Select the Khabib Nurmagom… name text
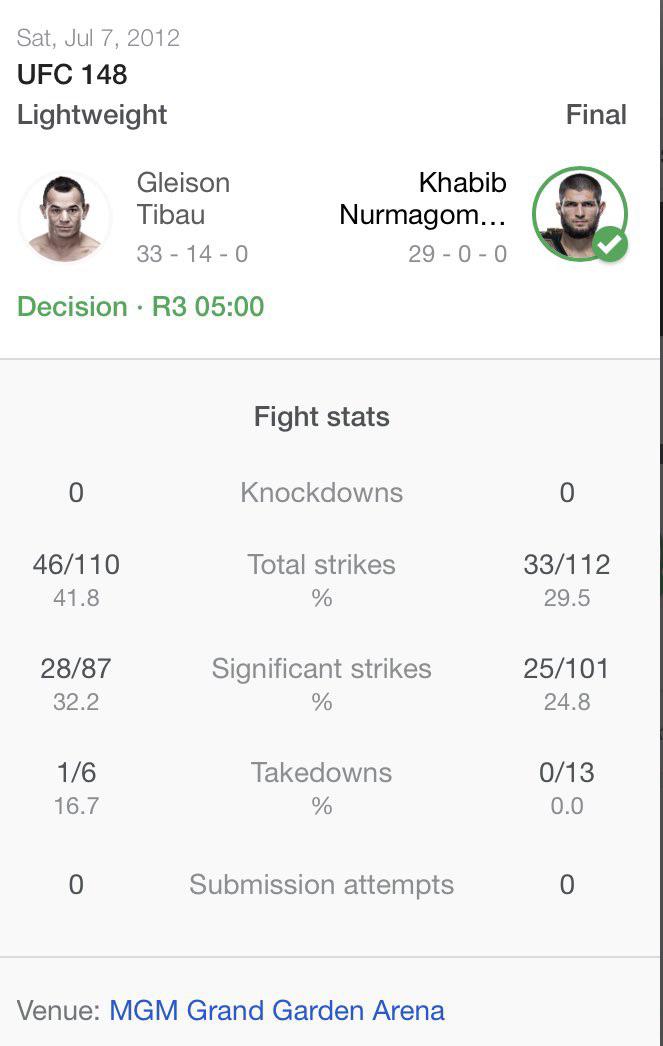Viewport: 663px width, 1046px height. point(423,199)
